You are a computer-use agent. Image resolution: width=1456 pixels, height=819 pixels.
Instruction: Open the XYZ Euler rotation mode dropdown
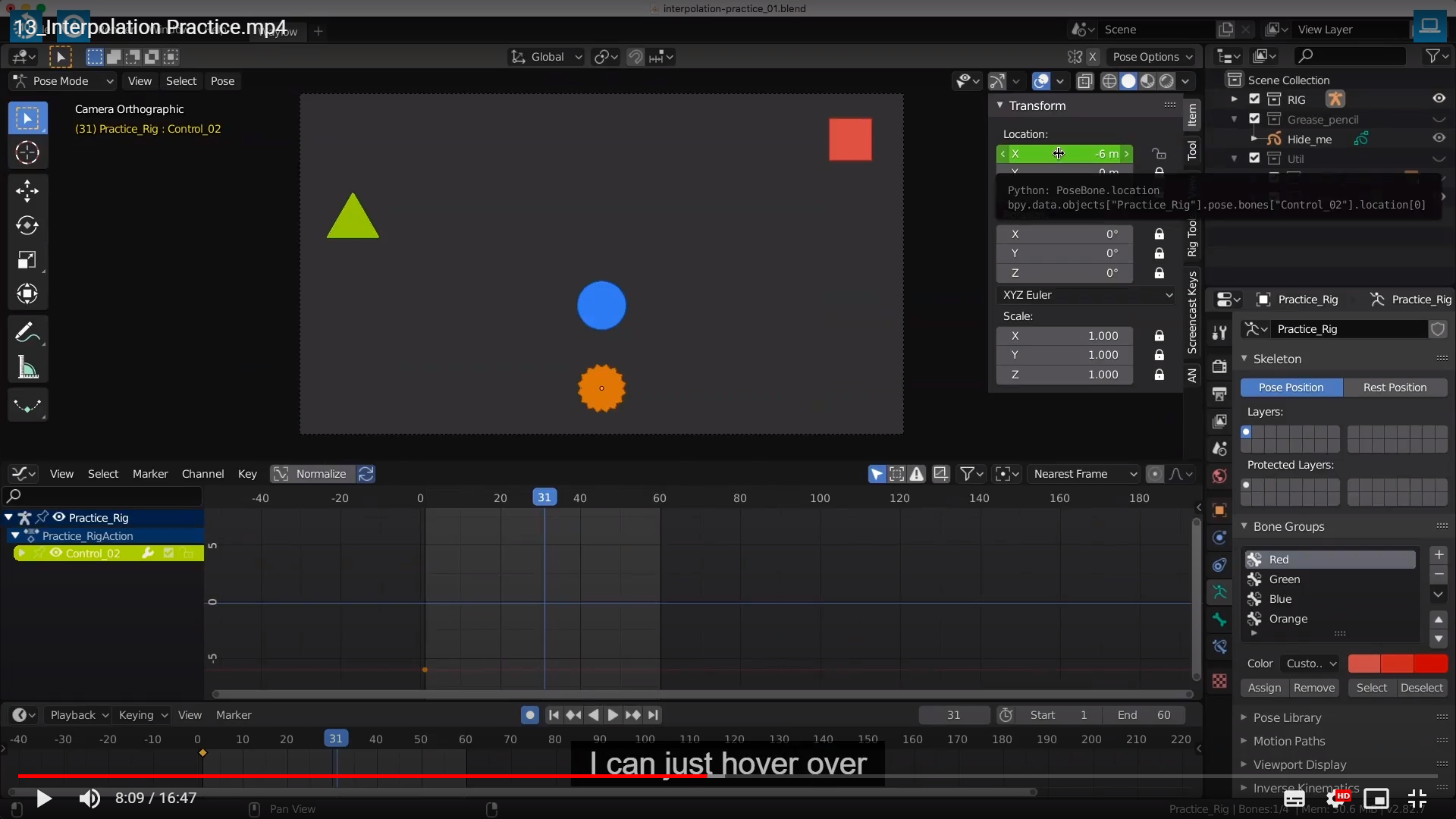tap(1086, 295)
